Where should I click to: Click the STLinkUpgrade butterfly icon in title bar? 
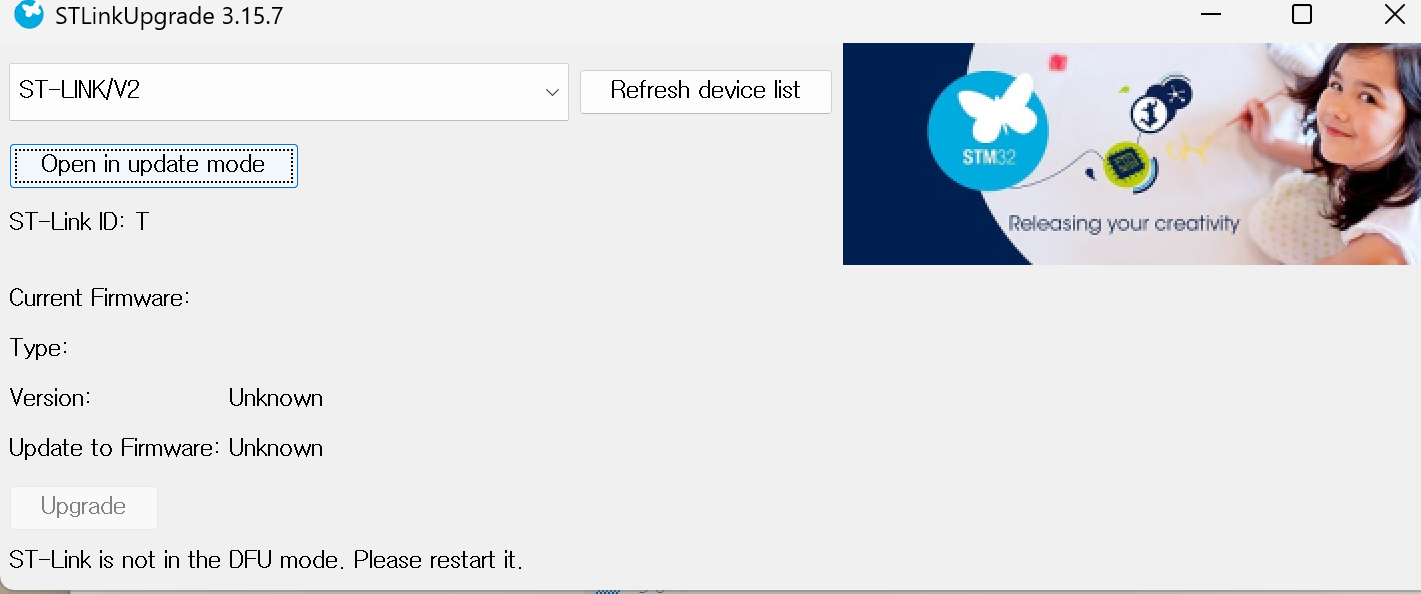(29, 15)
